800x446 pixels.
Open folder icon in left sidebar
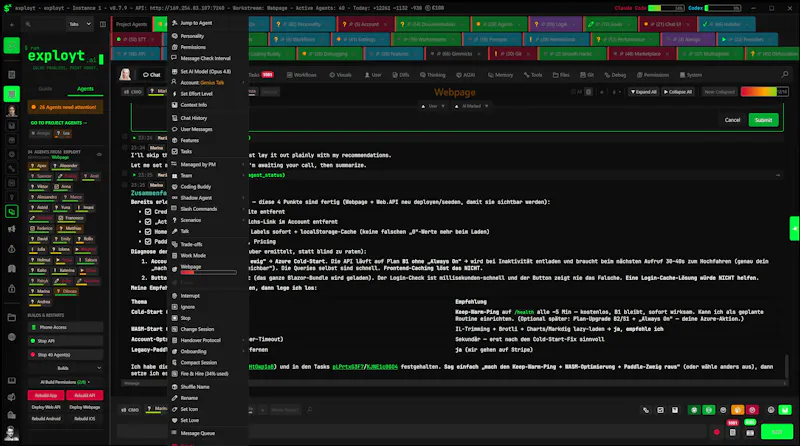[12, 317]
